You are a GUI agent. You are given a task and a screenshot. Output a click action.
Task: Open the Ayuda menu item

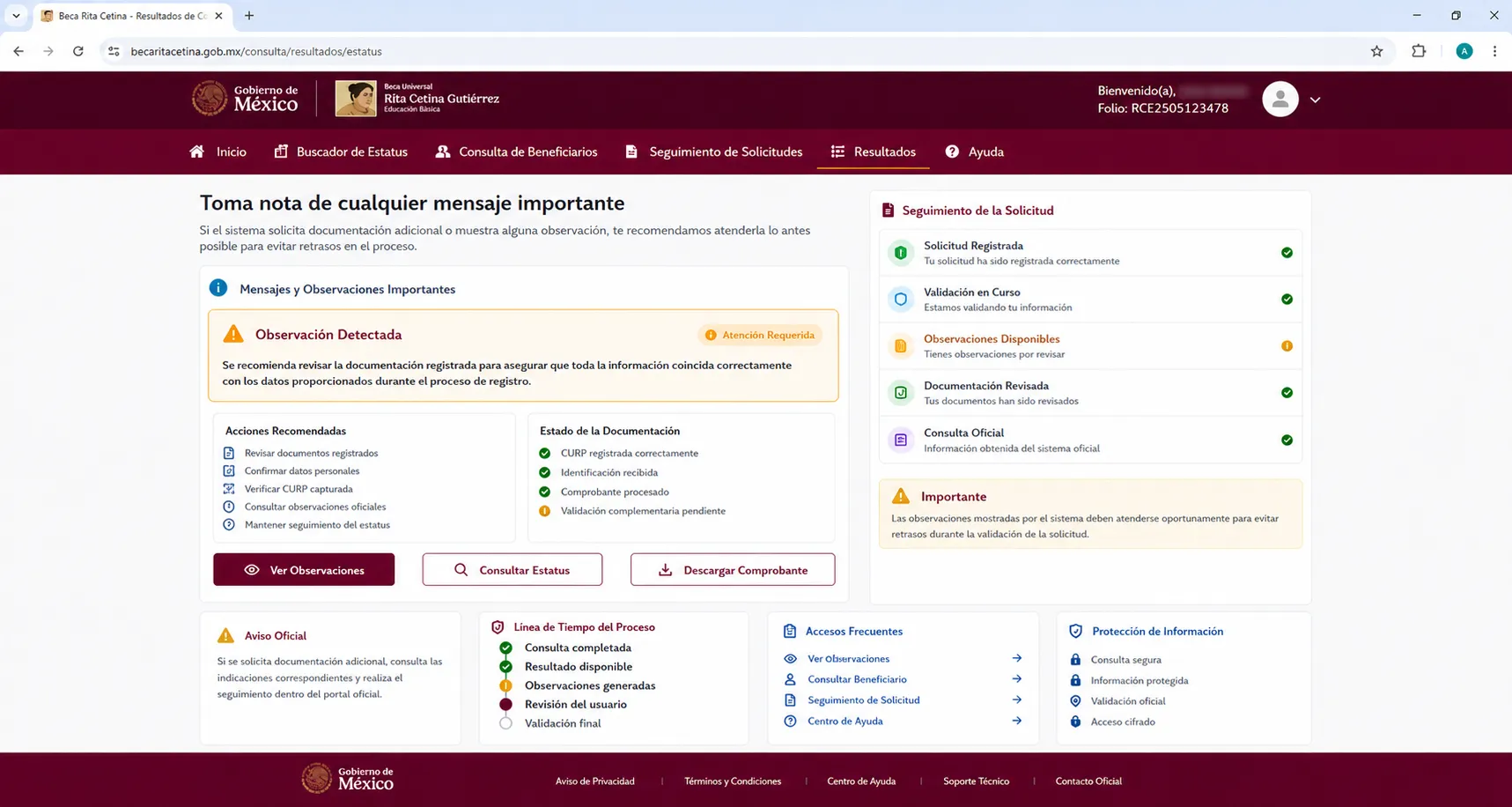click(974, 152)
